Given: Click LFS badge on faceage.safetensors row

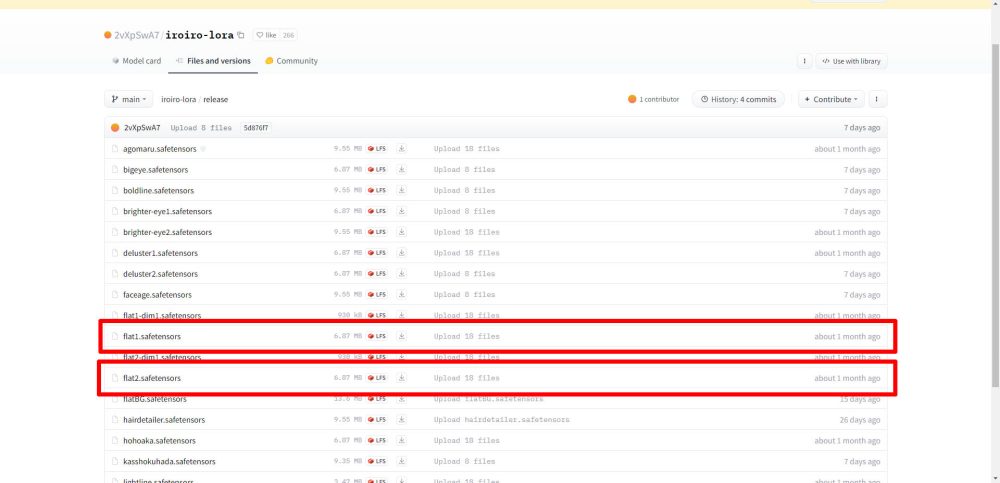Looking at the screenshot, I should [x=377, y=295].
